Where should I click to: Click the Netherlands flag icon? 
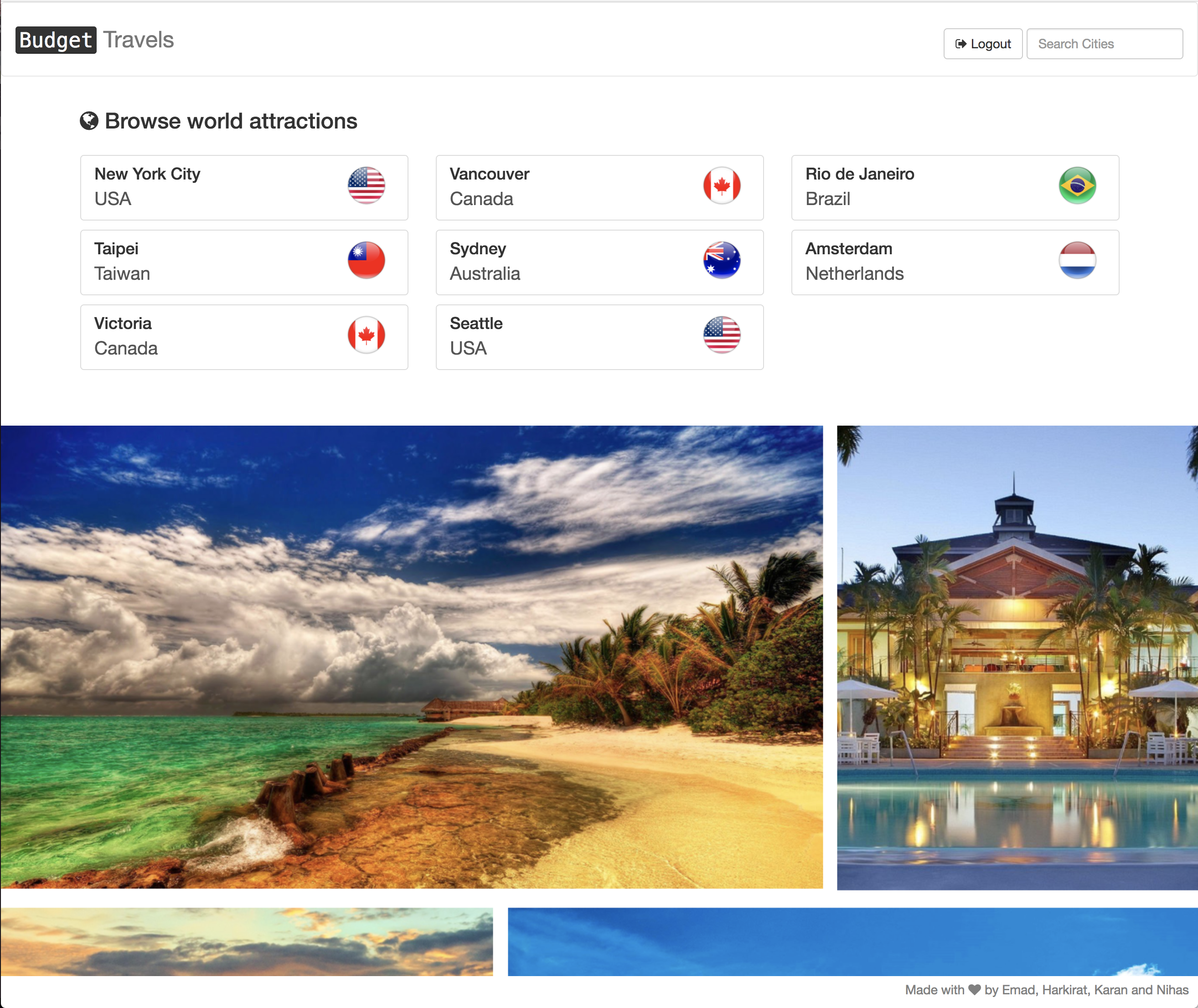click(x=1077, y=261)
